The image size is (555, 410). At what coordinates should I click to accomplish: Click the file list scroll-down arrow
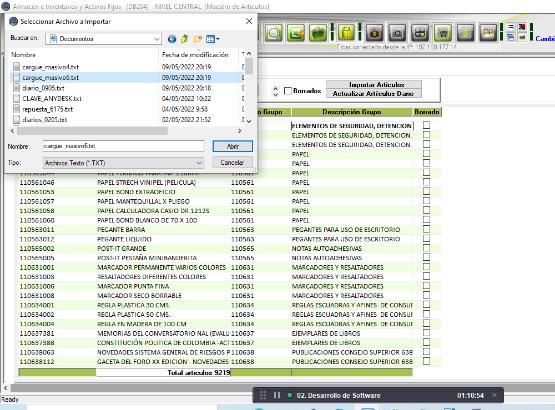tap(249, 121)
